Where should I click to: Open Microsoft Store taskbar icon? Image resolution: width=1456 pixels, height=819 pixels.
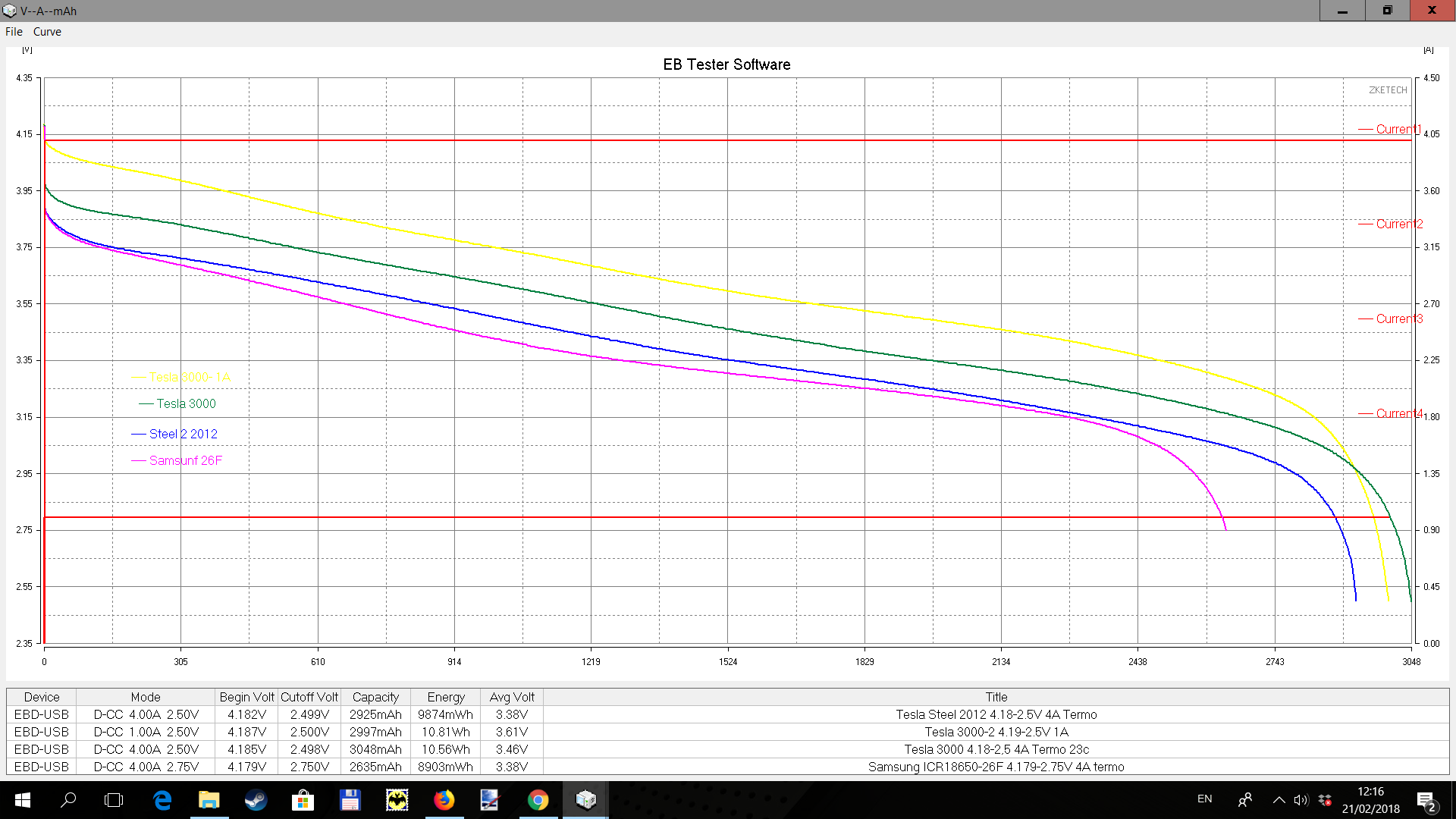coord(303,800)
